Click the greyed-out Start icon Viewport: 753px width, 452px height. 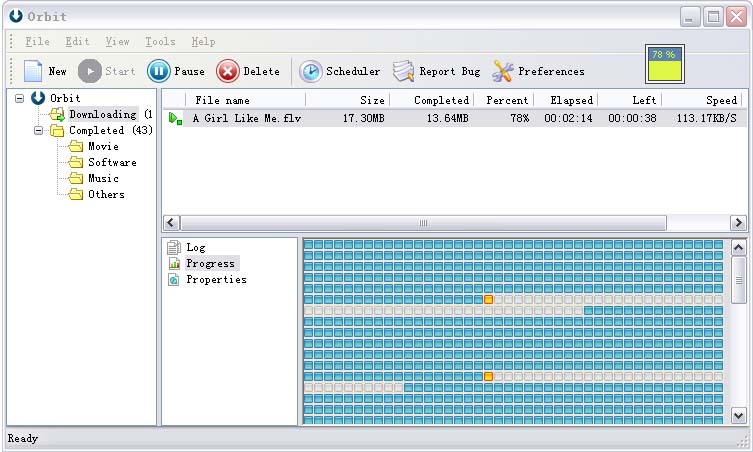click(x=90, y=71)
